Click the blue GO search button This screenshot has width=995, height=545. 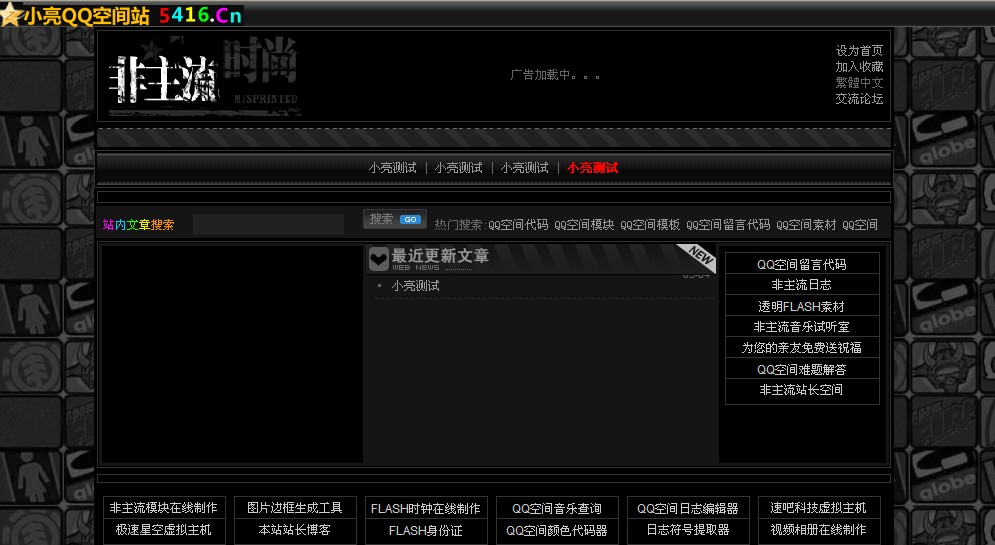pos(411,220)
